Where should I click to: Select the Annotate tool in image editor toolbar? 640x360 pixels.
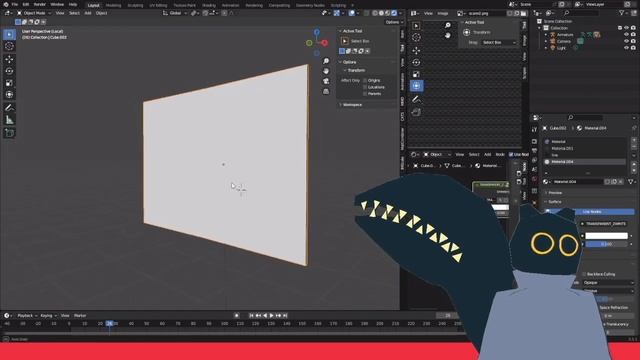click(416, 99)
